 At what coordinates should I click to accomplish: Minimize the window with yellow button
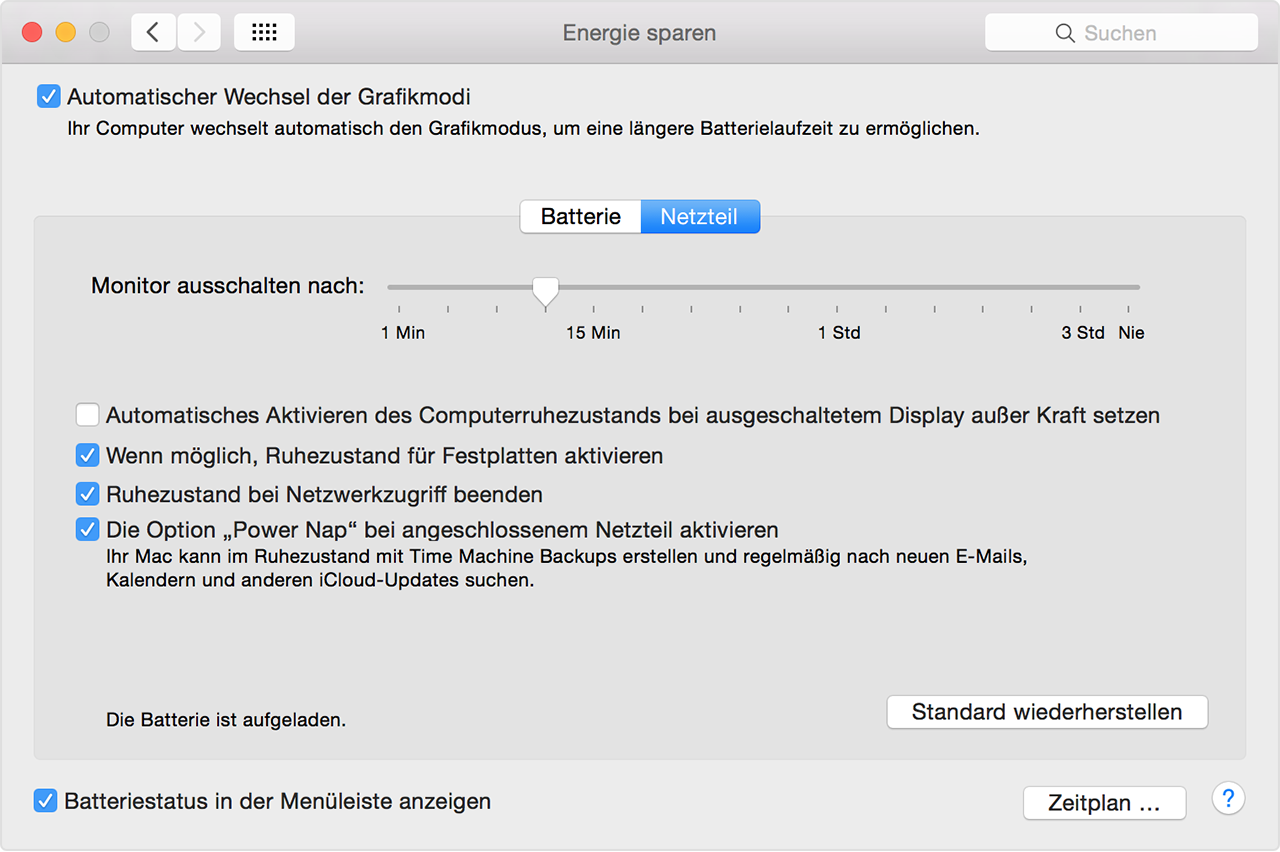pyautogui.click(x=65, y=33)
